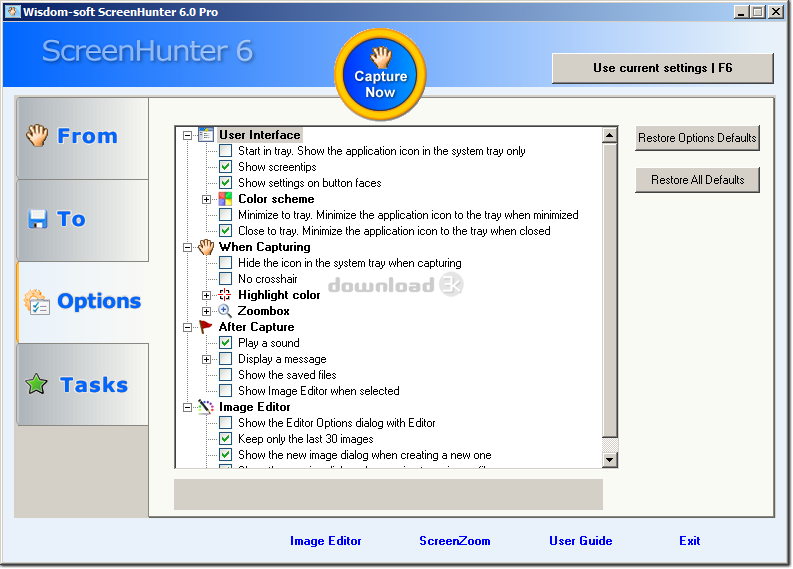The width and height of the screenshot is (793, 569).
Task: Enable Show the Editor Options dialog checkbox
Action: click(x=226, y=423)
